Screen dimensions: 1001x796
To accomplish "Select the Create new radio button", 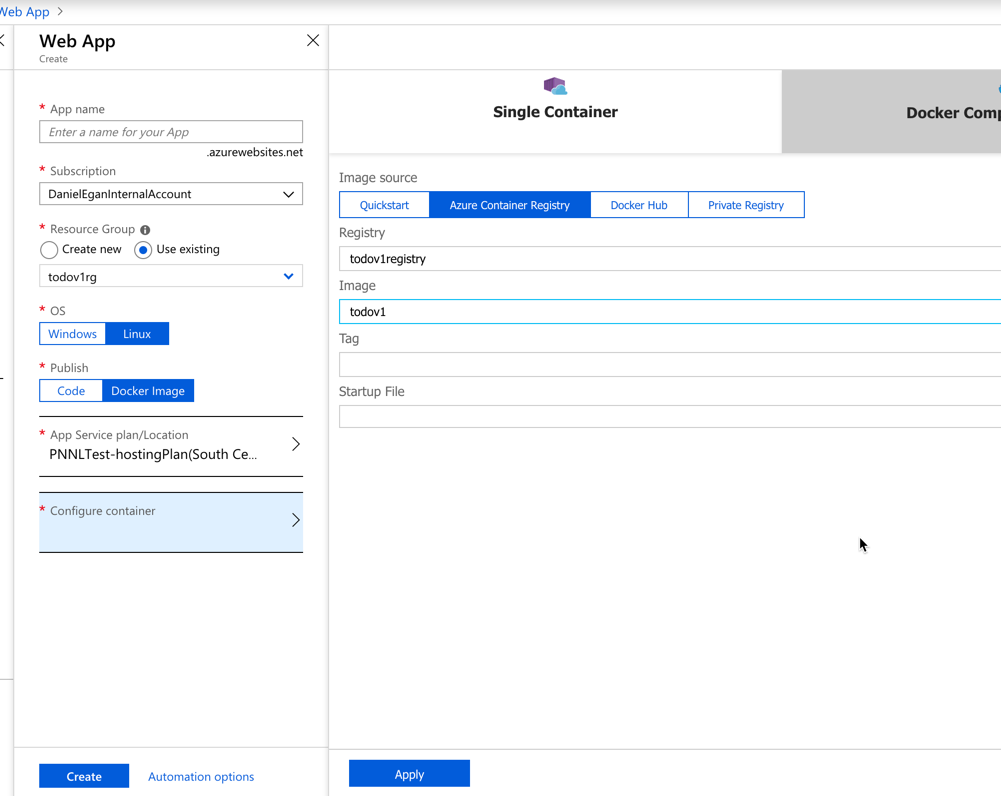I will pos(49,250).
